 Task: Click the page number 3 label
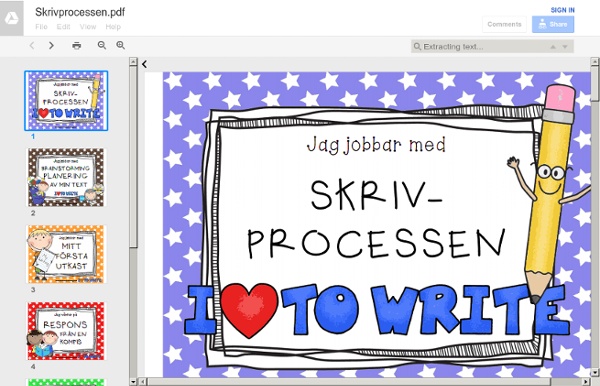click(x=33, y=290)
